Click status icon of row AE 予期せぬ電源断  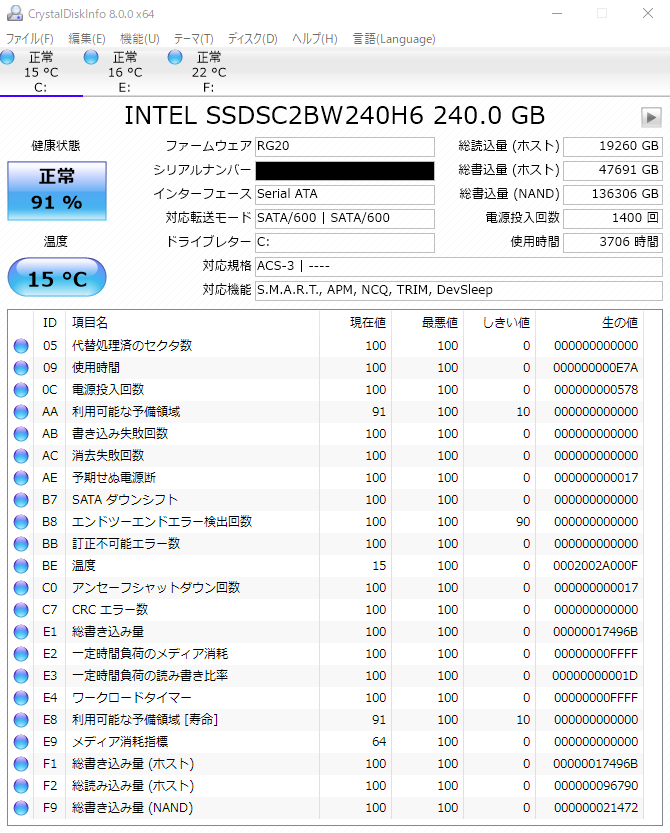pyautogui.click(x=21, y=478)
